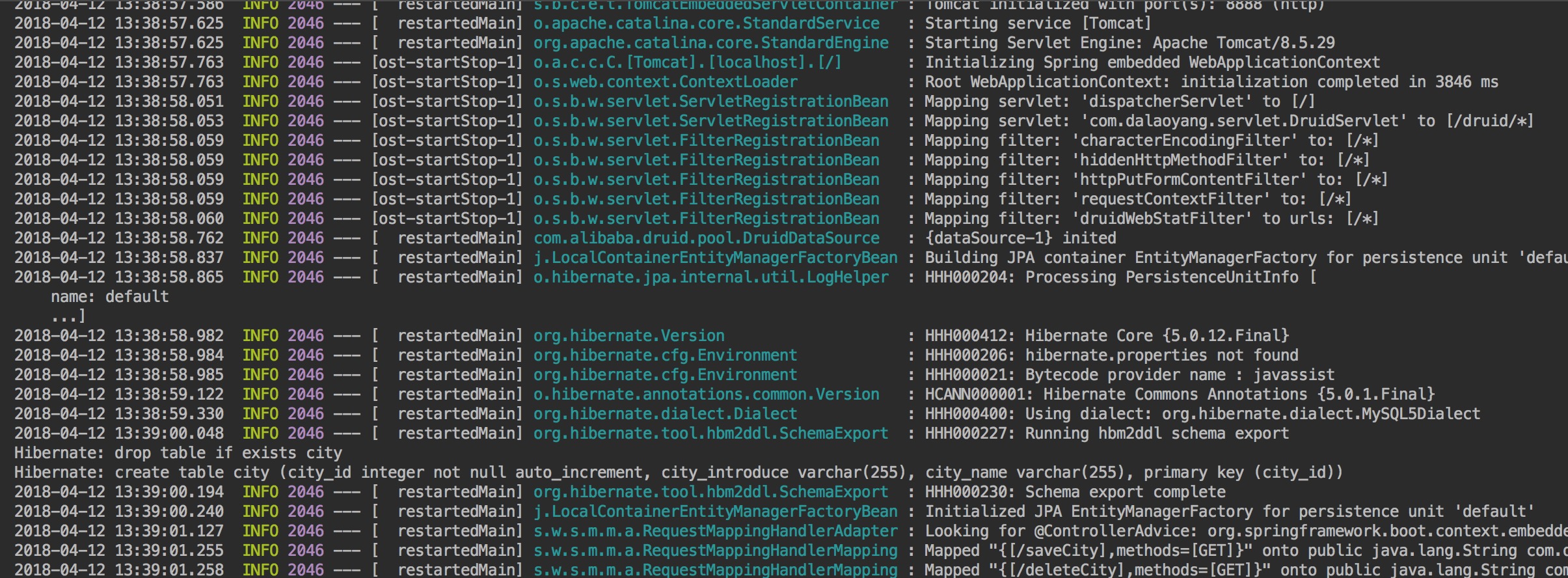Click the o.s.web.context.ContextLoader logger name
This screenshot has height=578, width=1568.
[665, 82]
